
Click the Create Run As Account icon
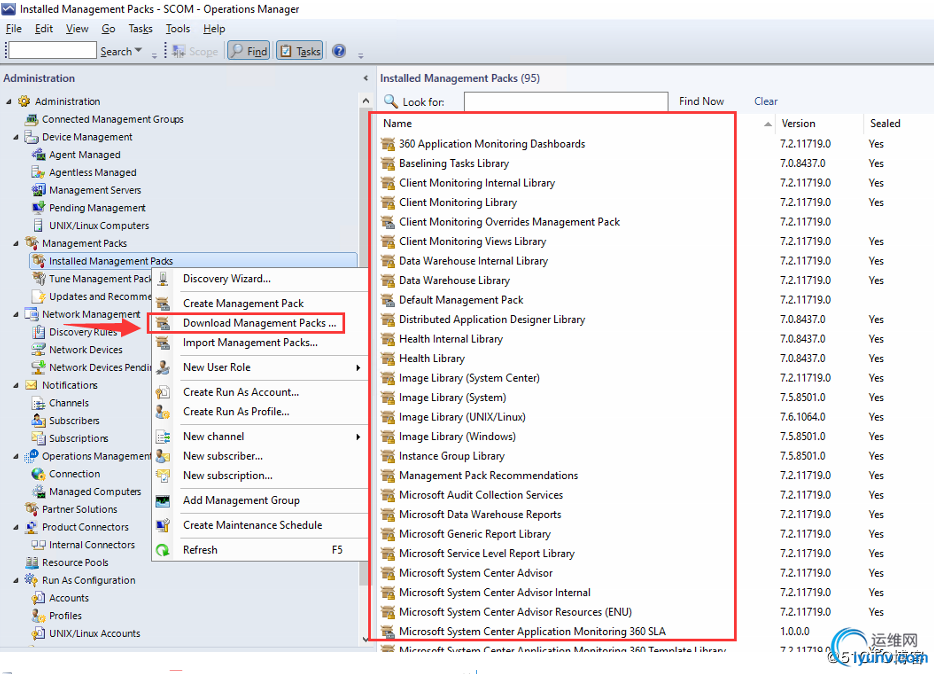(163, 392)
